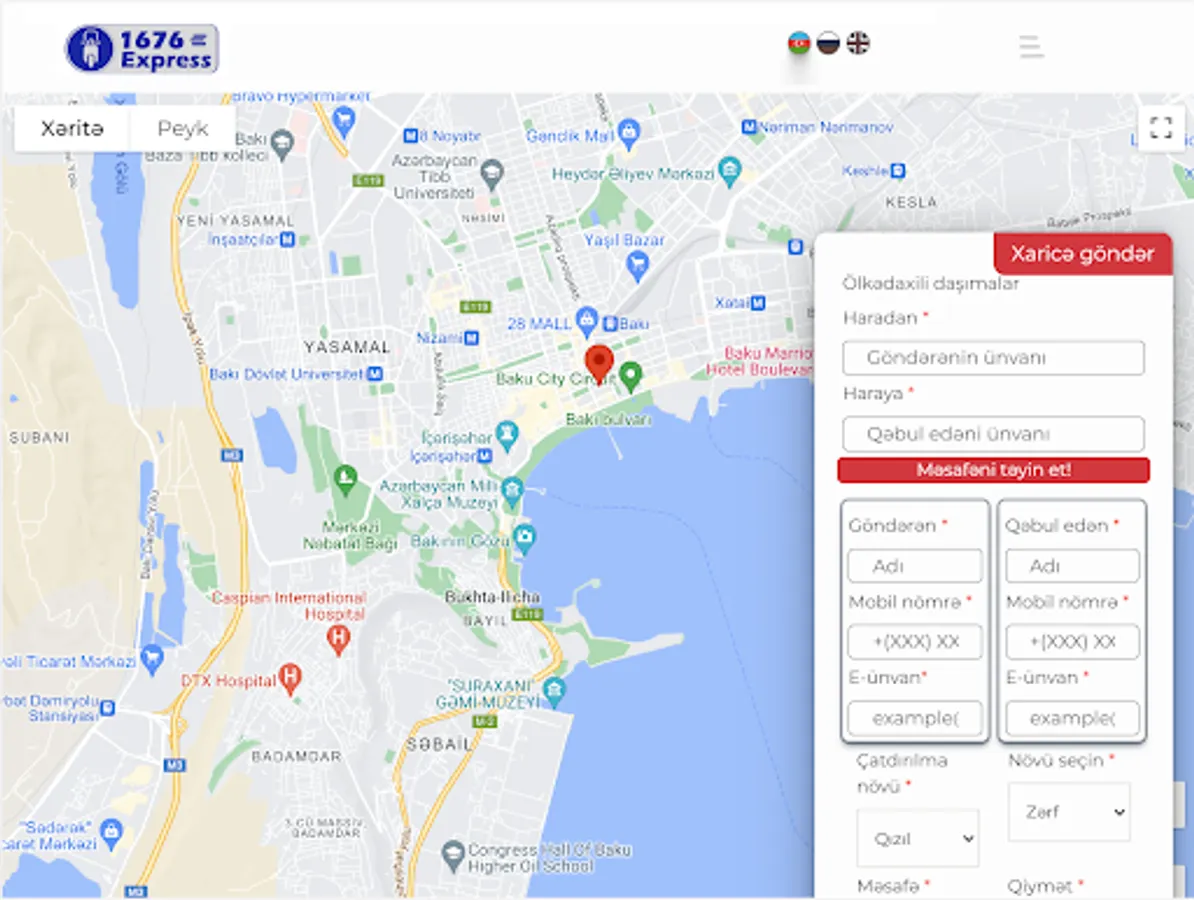
Task: Click the Mərkəzi Nəbatat Bağı green marker
Action: point(345,480)
